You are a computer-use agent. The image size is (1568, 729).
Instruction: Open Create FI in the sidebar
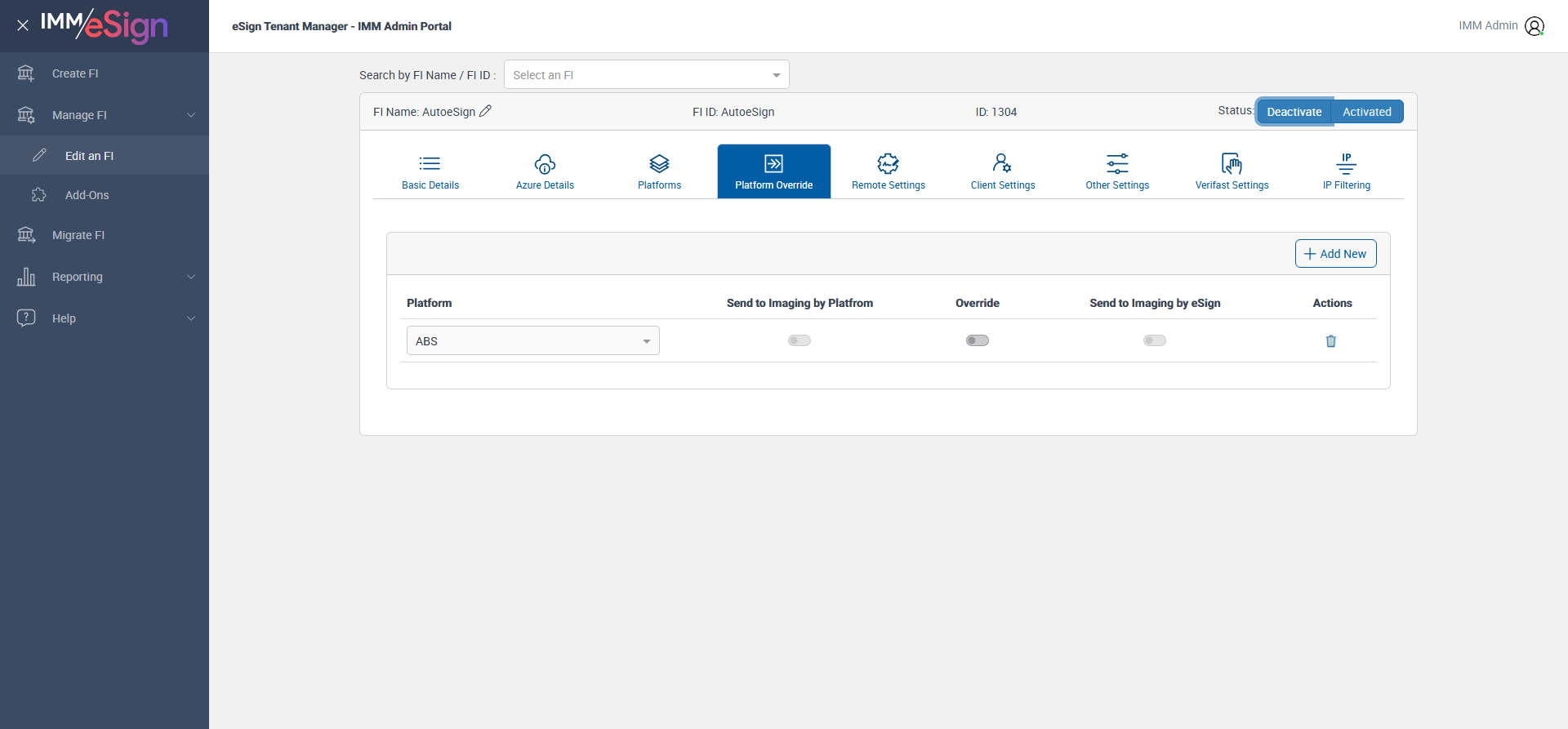(x=105, y=73)
